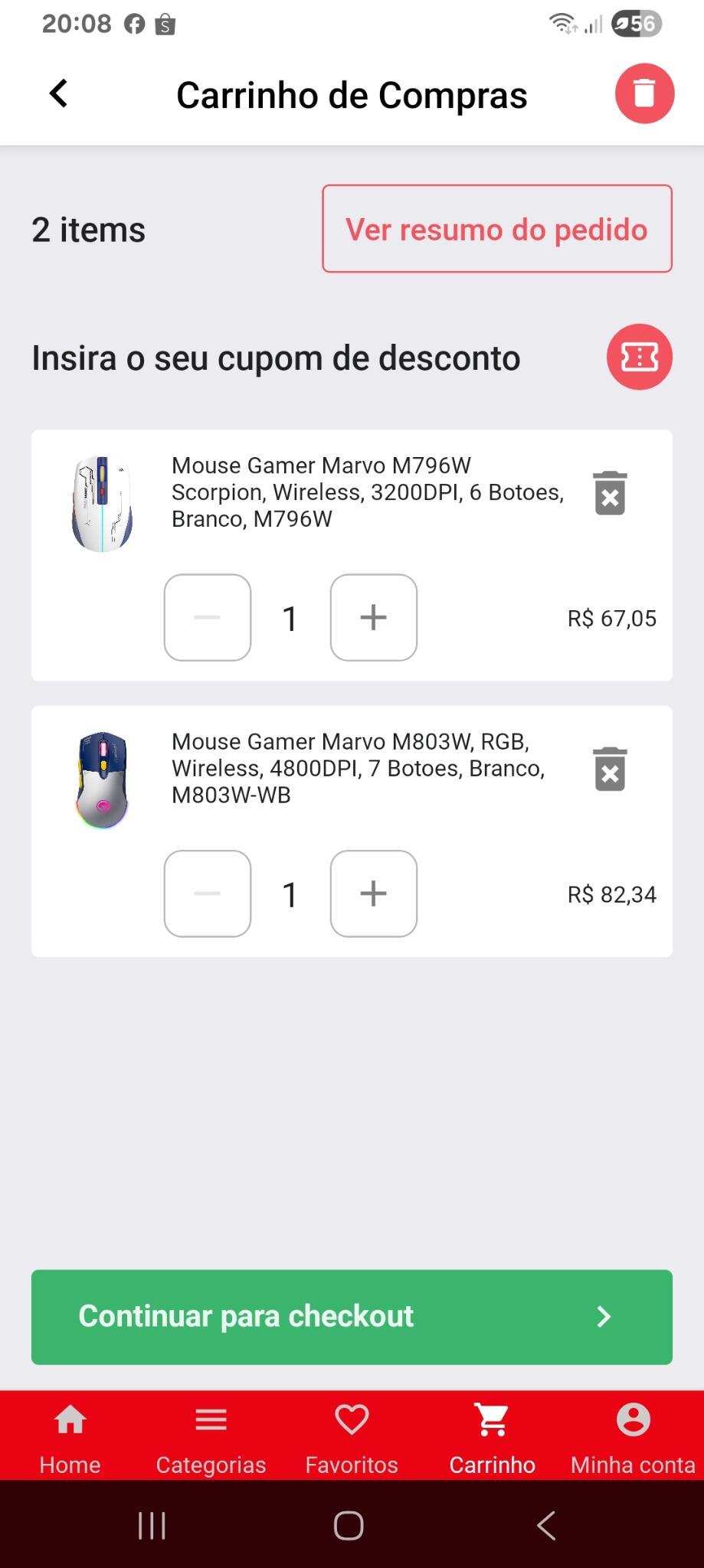Image resolution: width=704 pixels, height=1568 pixels.
Task: Open the Mouse Gamer Marvo M803W product title
Action: [358, 768]
